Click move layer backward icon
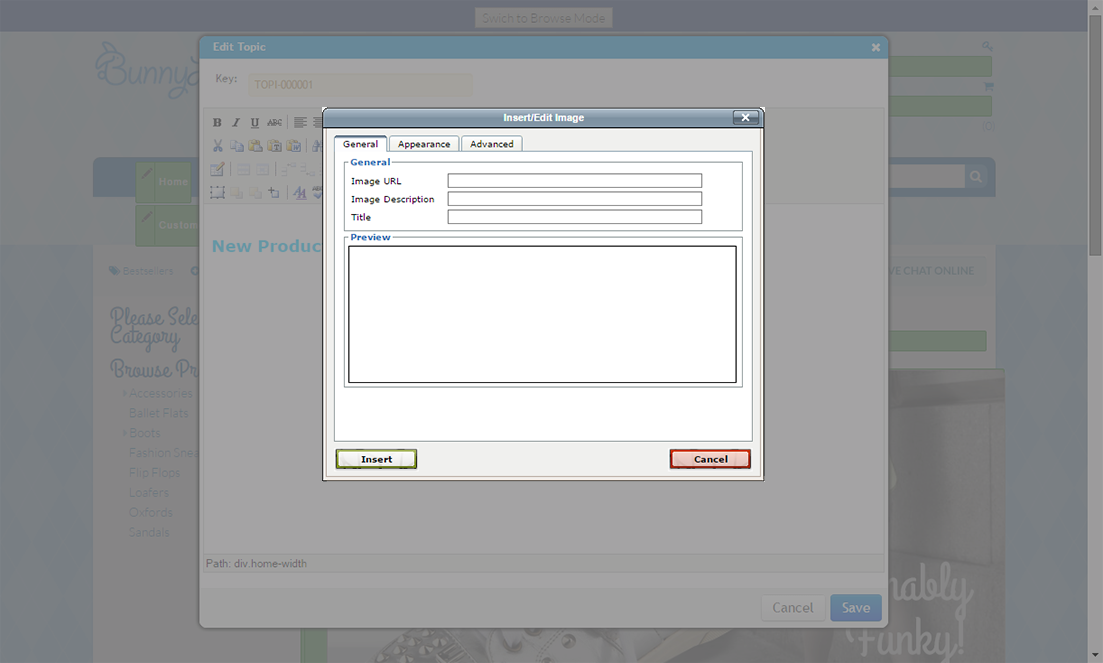Viewport: 1103px width, 663px height. [255, 193]
